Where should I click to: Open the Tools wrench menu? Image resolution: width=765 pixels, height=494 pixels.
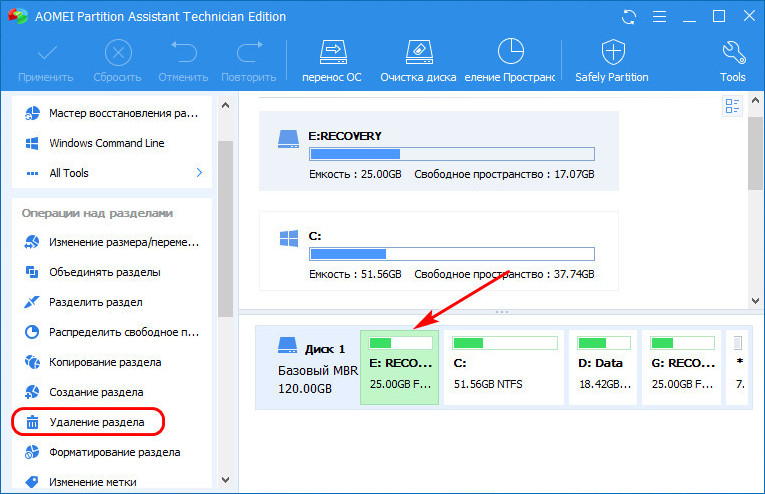(733, 61)
